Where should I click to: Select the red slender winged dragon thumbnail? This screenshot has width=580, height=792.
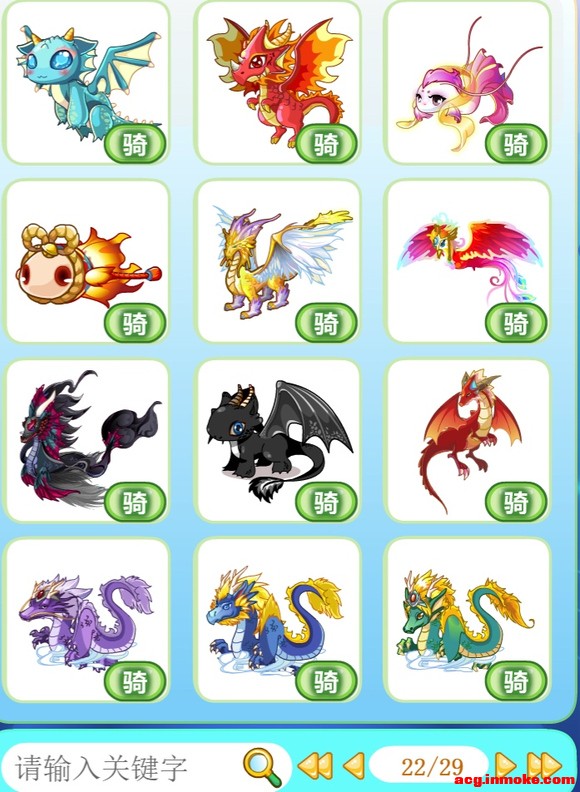click(x=467, y=440)
